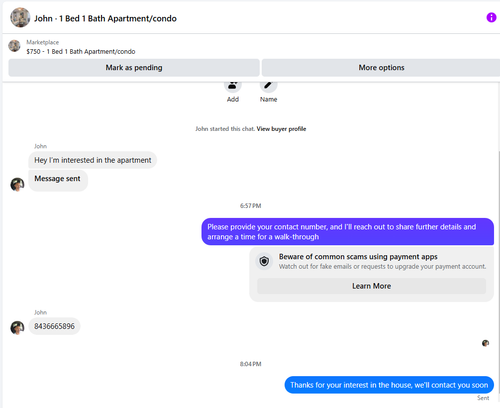
Task: Click the 'Hey I'm interested in the apartment' message
Action: 93,160
